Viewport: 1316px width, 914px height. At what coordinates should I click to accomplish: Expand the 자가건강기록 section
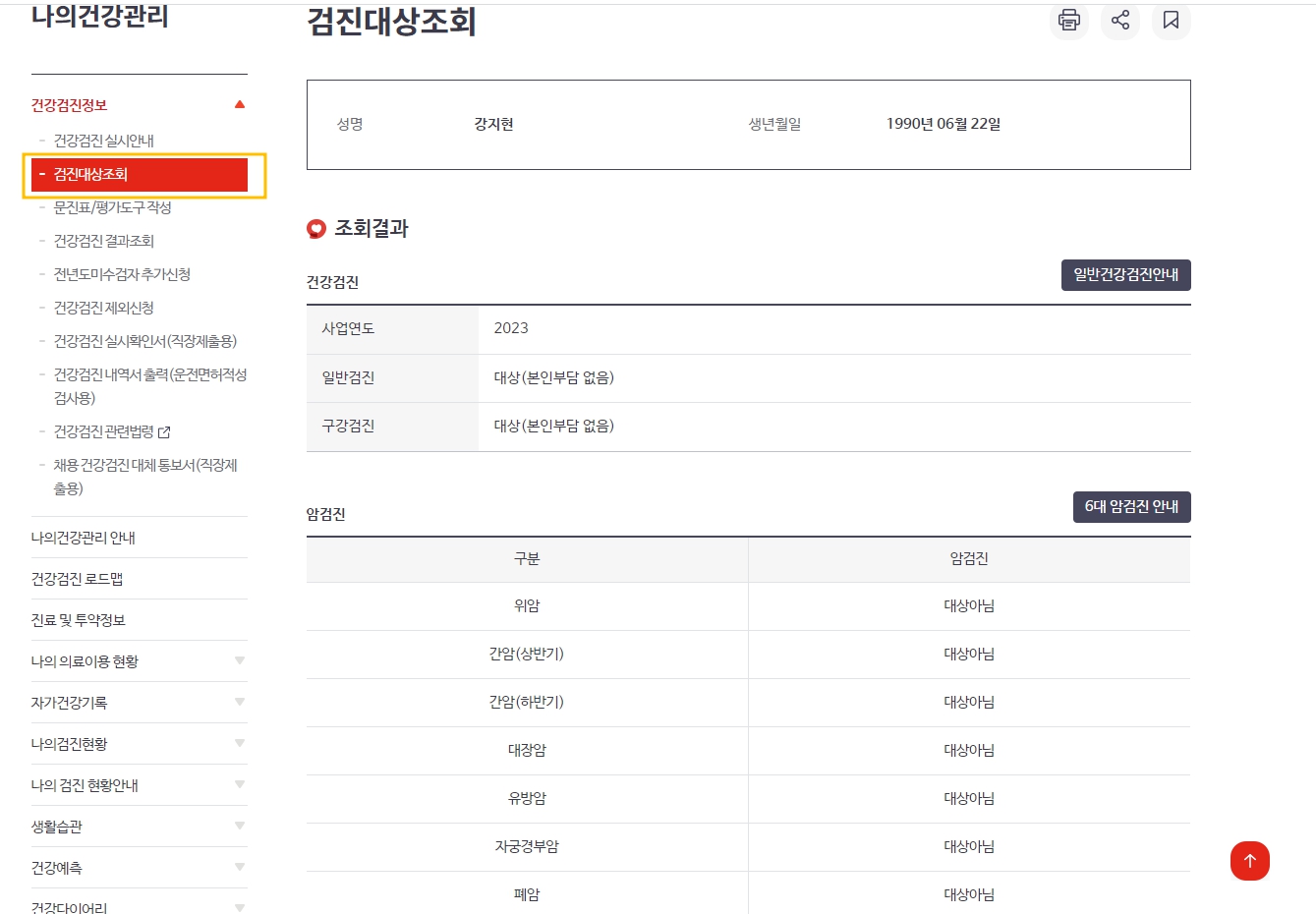coord(239,702)
